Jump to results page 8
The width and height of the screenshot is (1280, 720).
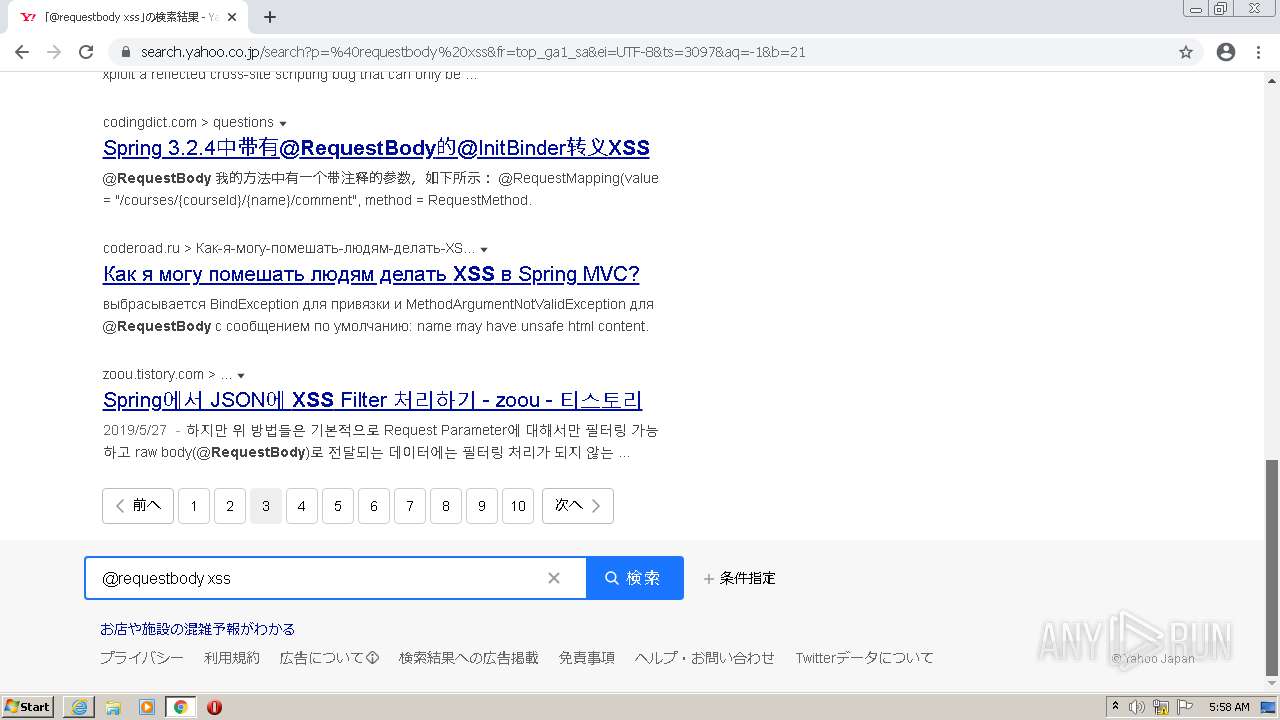point(446,506)
